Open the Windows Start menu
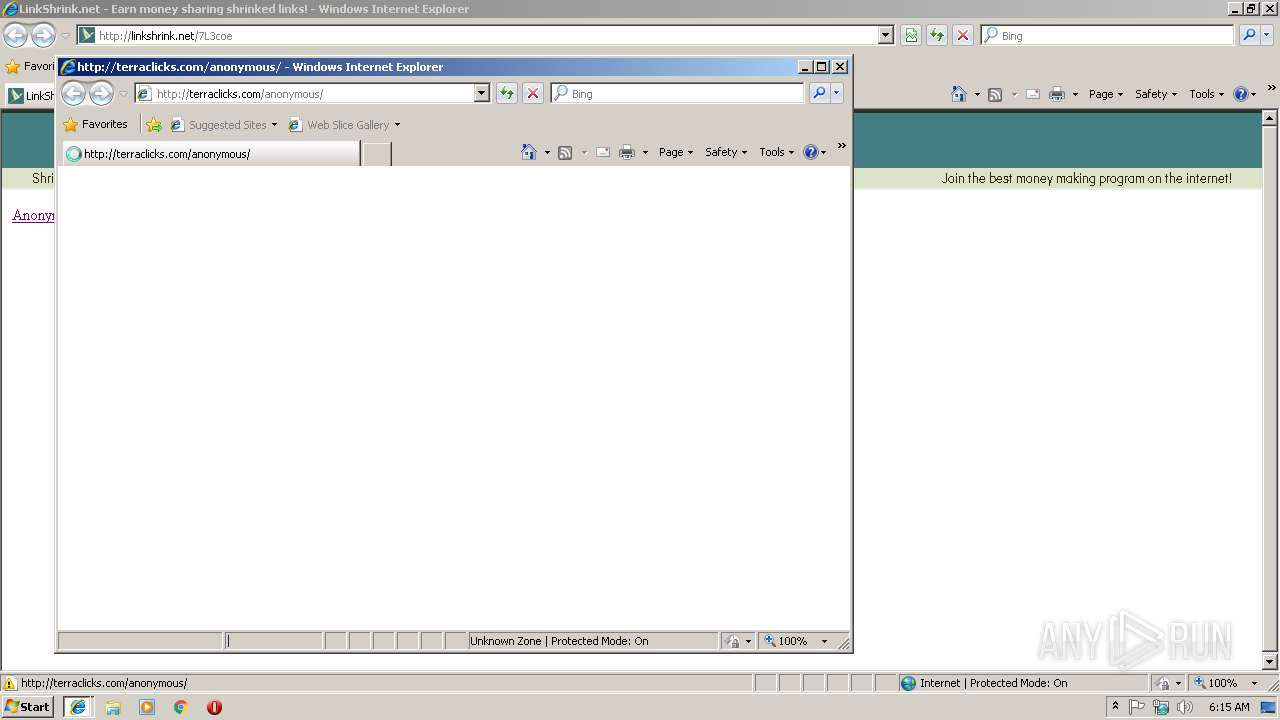Screen dimensions: 1280x720 [28, 706]
